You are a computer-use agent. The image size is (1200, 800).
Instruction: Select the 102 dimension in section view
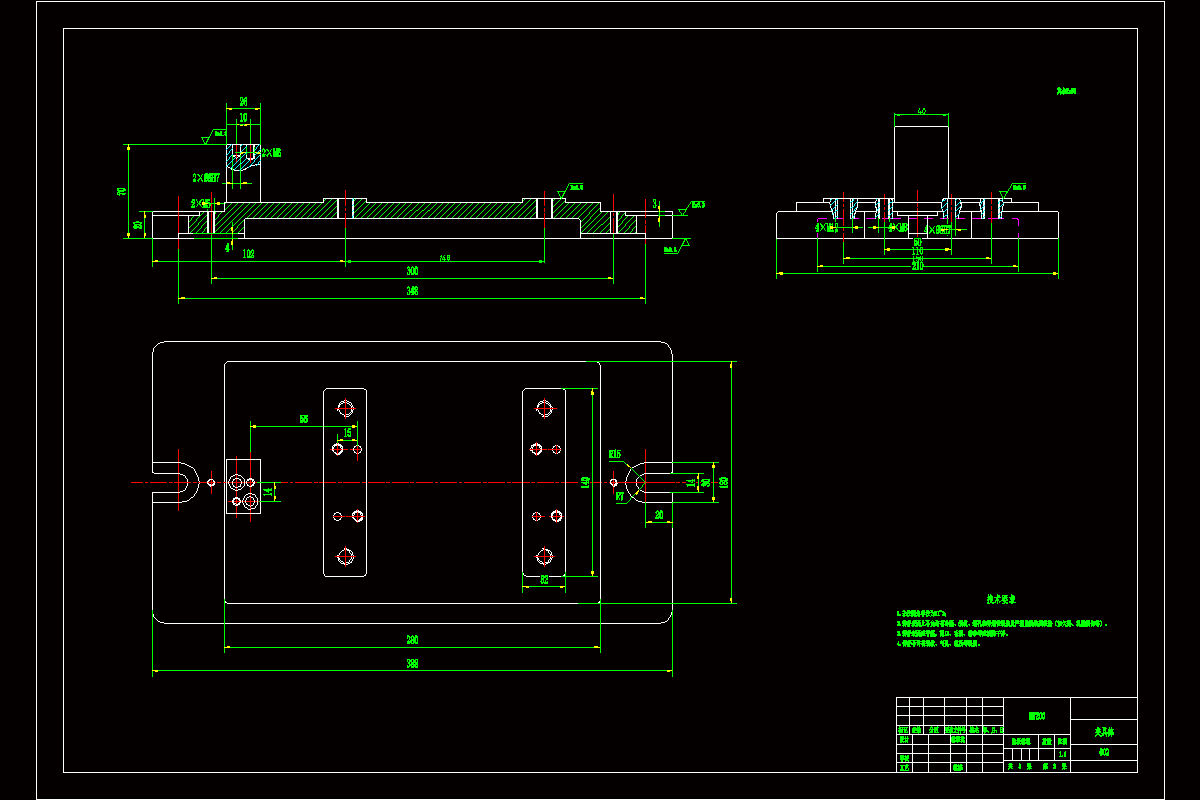coord(248,254)
